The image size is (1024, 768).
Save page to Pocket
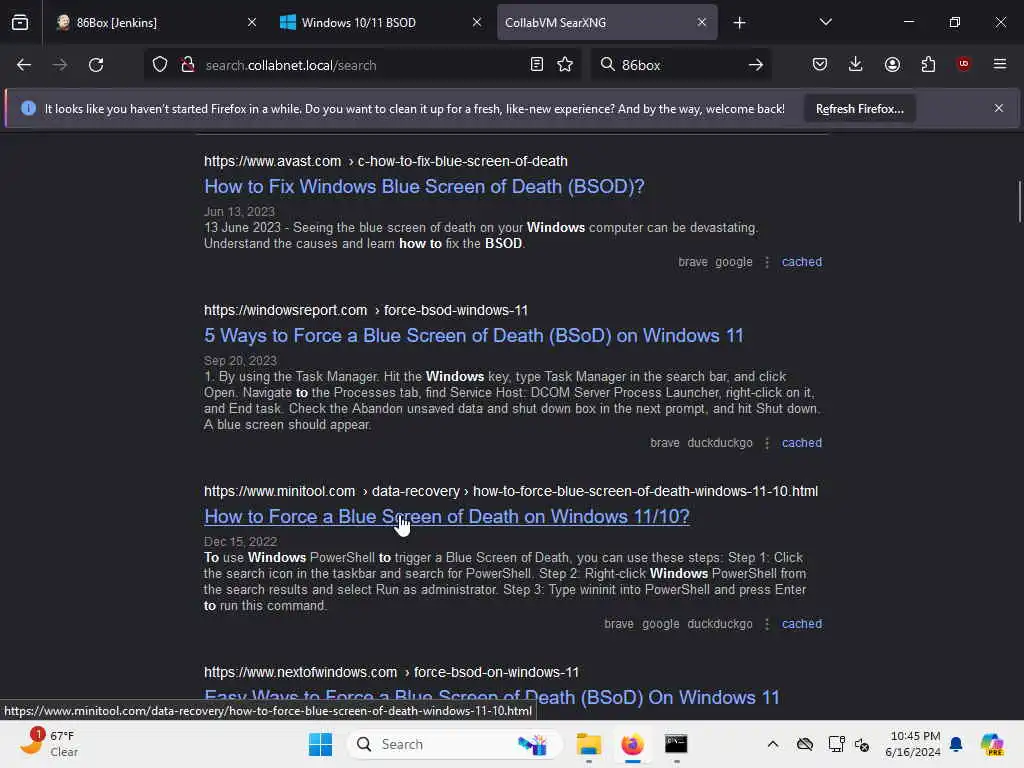tap(820, 65)
